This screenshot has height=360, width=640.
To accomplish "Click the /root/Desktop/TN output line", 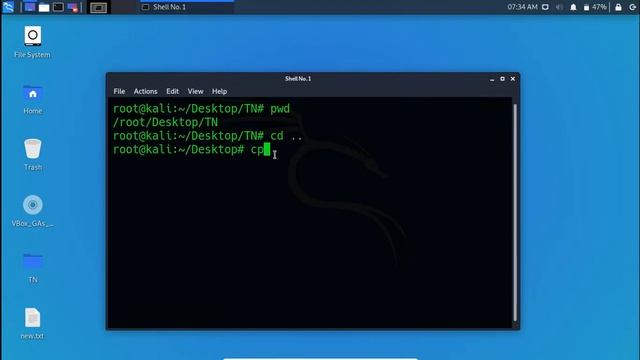I will pos(165,122).
